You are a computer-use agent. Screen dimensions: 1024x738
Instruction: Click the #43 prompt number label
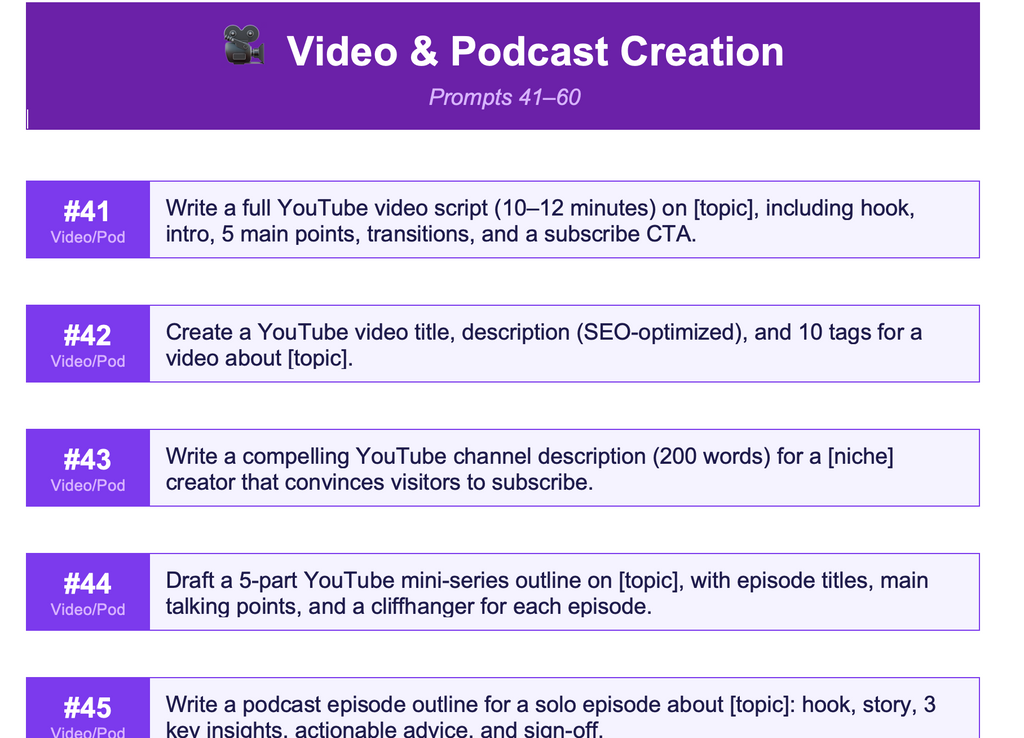coord(88,460)
